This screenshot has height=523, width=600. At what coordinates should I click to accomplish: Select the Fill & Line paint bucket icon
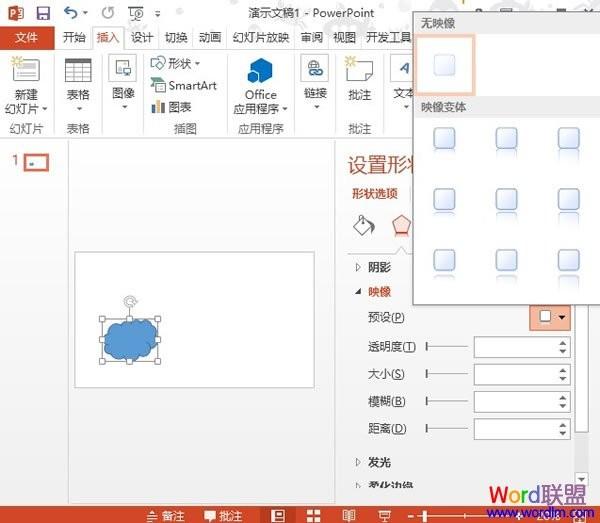coord(364,224)
